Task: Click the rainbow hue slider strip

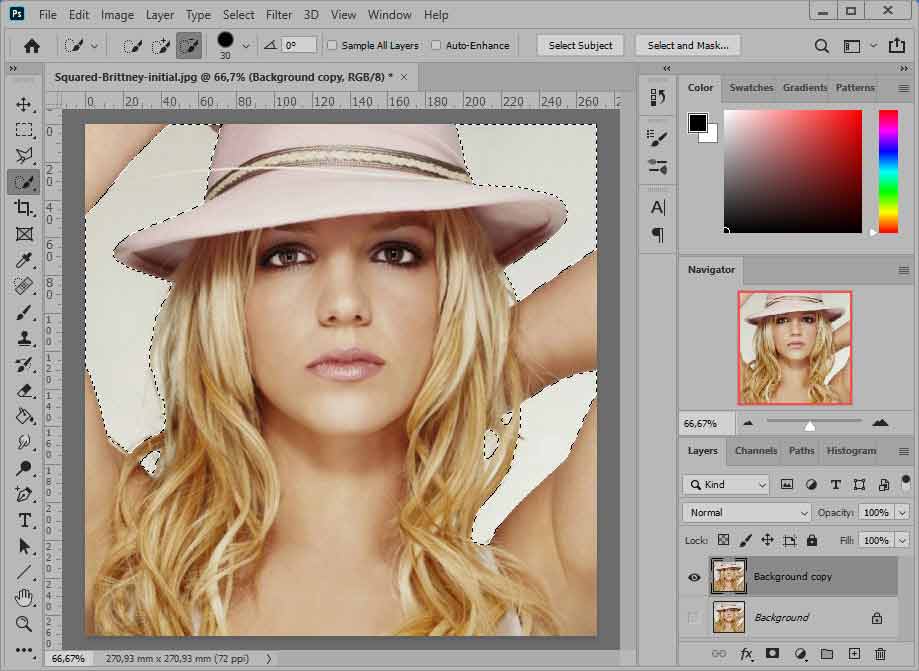Action: coord(888,170)
